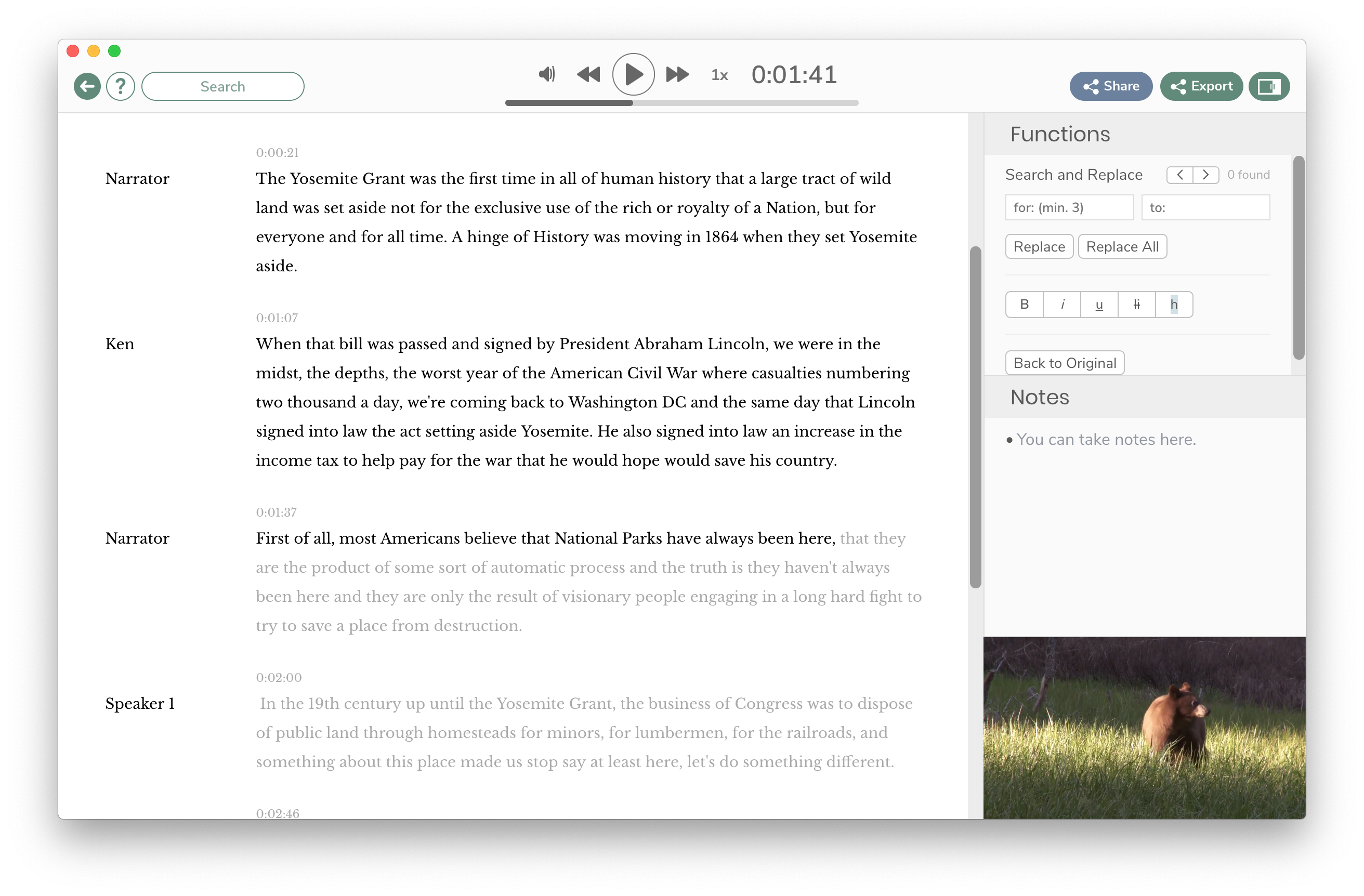Go to the next search result arrow
The image size is (1364, 896).
coord(1206,175)
